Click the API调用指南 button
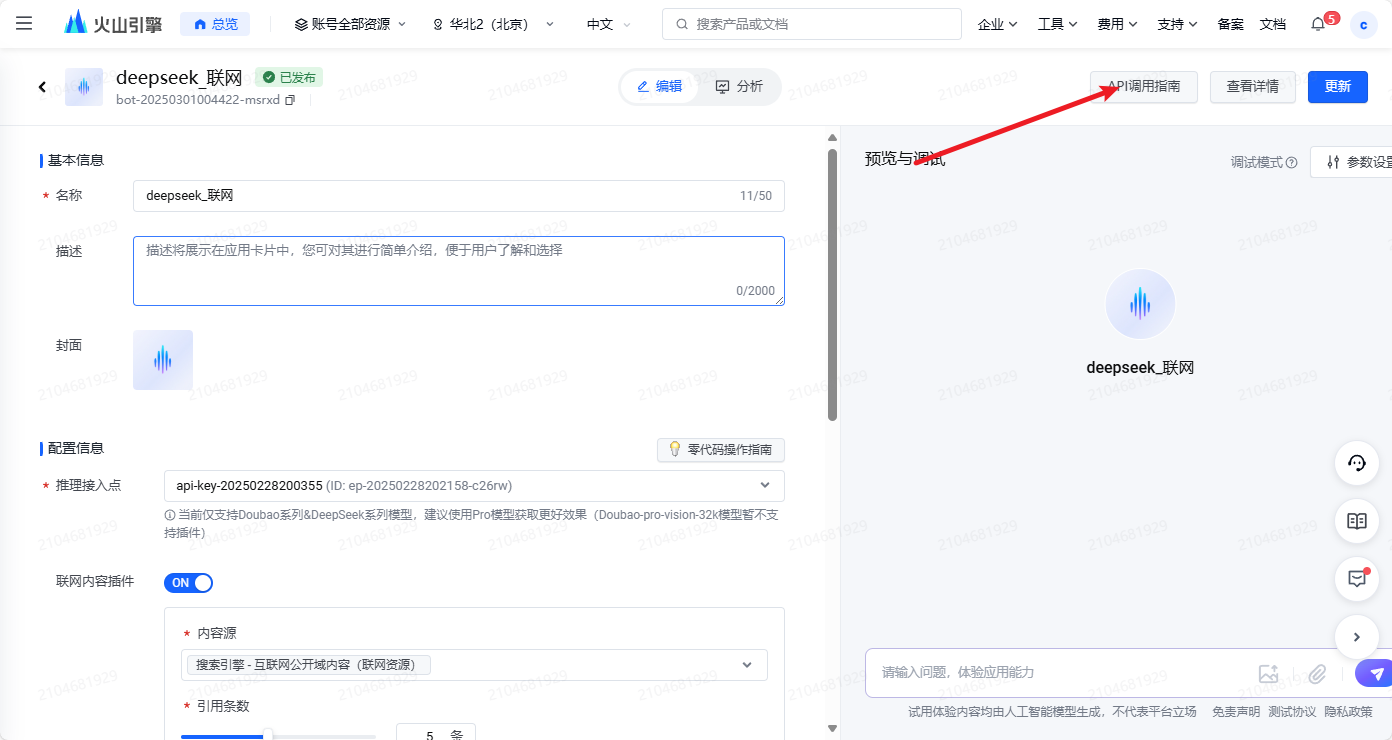 click(1144, 87)
